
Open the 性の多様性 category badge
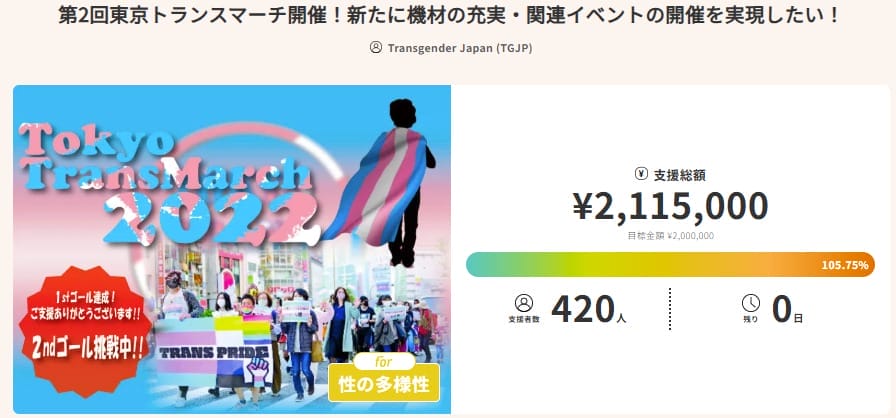(384, 383)
